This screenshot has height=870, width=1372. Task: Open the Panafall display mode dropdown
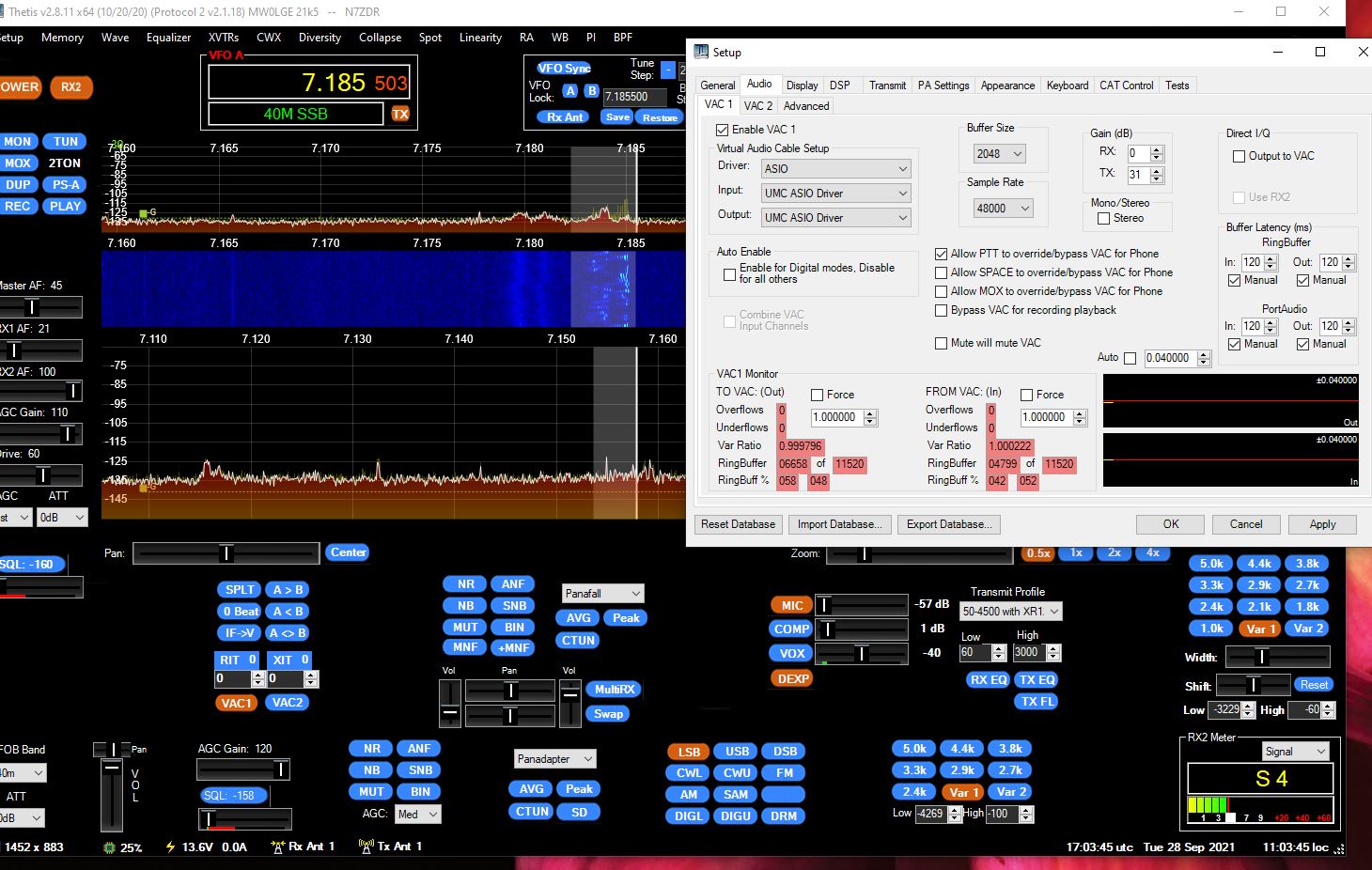(603, 594)
